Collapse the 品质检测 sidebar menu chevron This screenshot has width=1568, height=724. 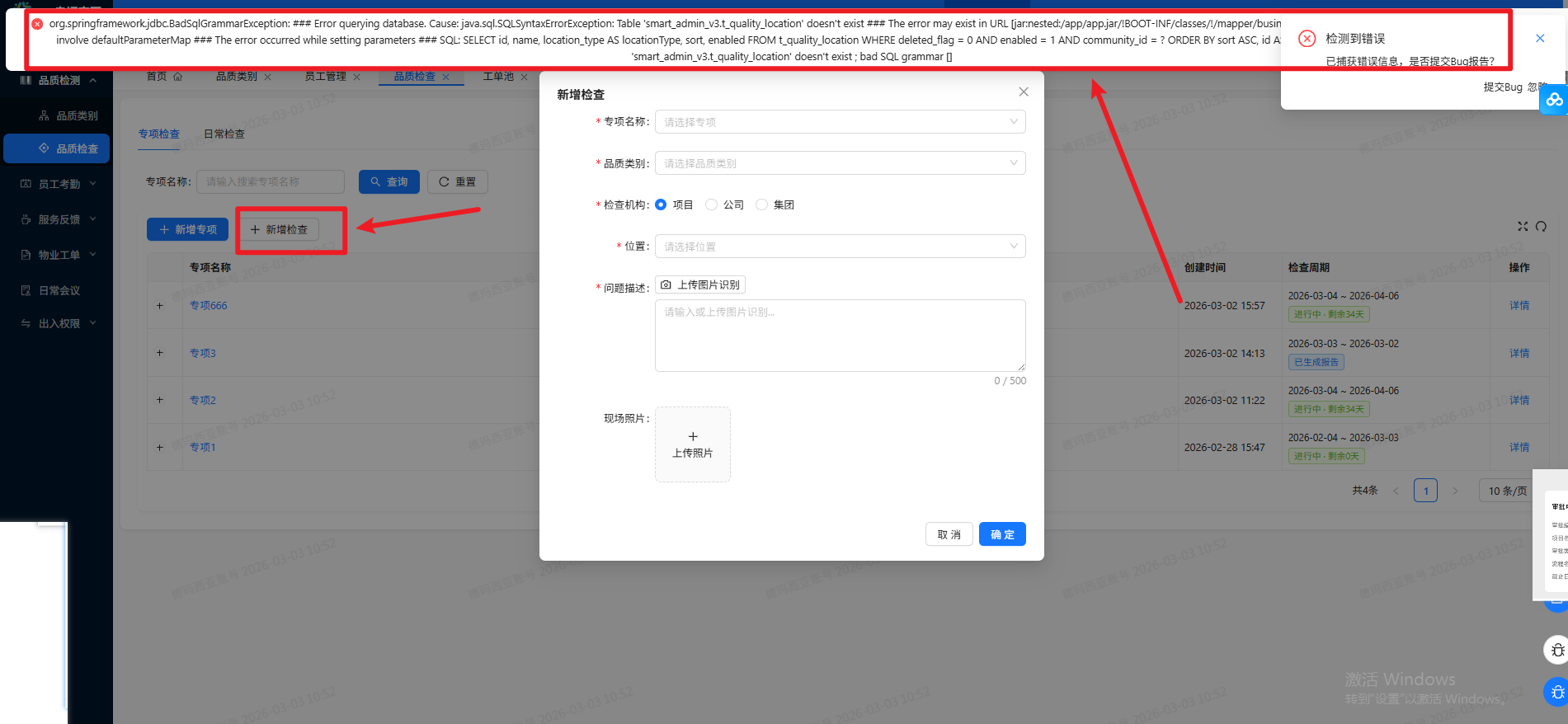[93, 80]
